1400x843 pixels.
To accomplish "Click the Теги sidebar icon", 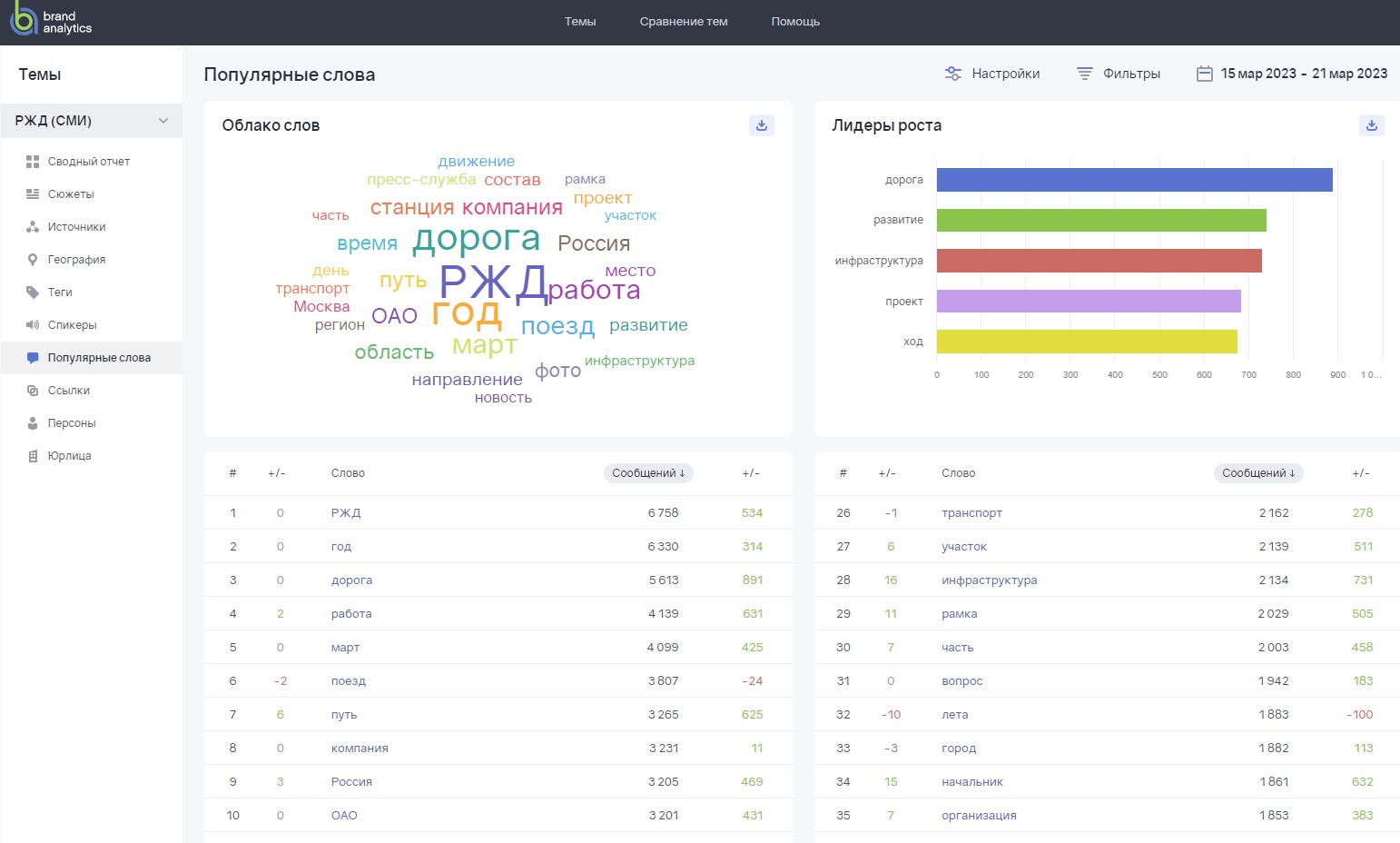I will (33, 292).
